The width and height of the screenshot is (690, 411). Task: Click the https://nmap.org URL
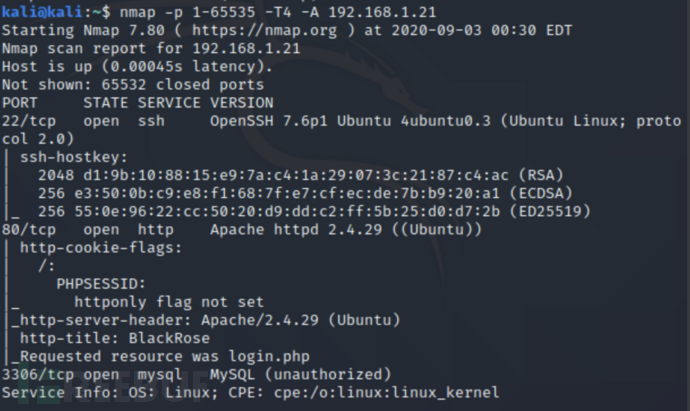[264, 30]
